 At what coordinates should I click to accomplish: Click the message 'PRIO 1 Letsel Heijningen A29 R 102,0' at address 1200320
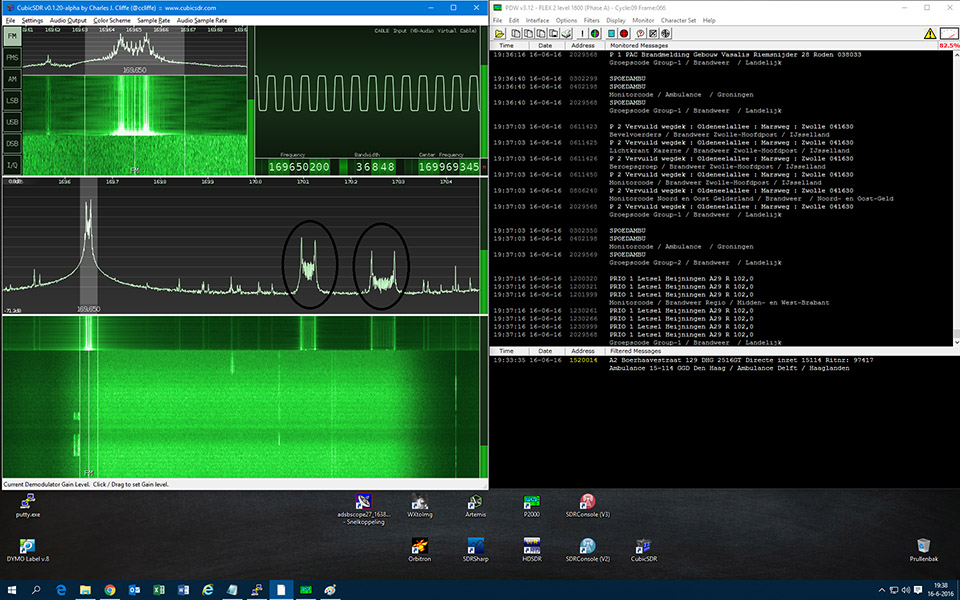681,279
